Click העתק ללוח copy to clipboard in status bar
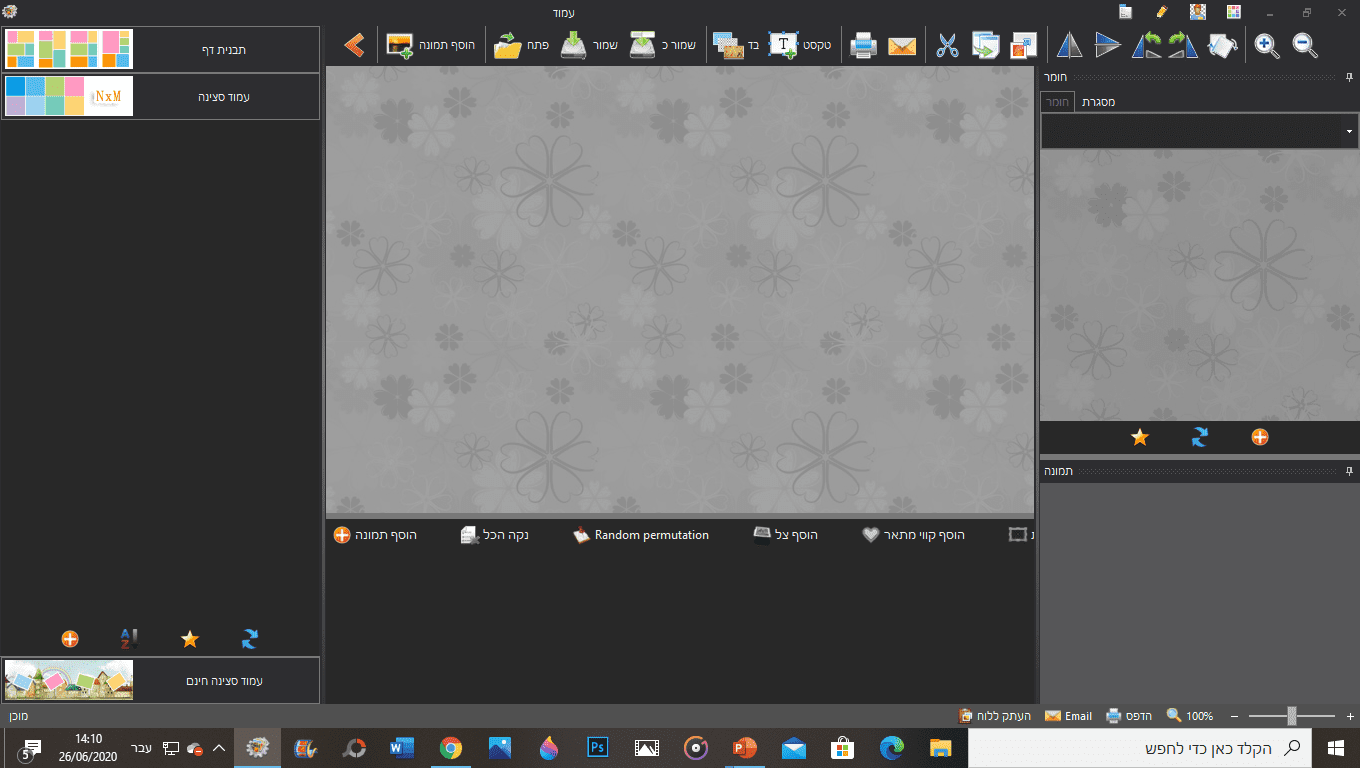 pyautogui.click(x=995, y=716)
